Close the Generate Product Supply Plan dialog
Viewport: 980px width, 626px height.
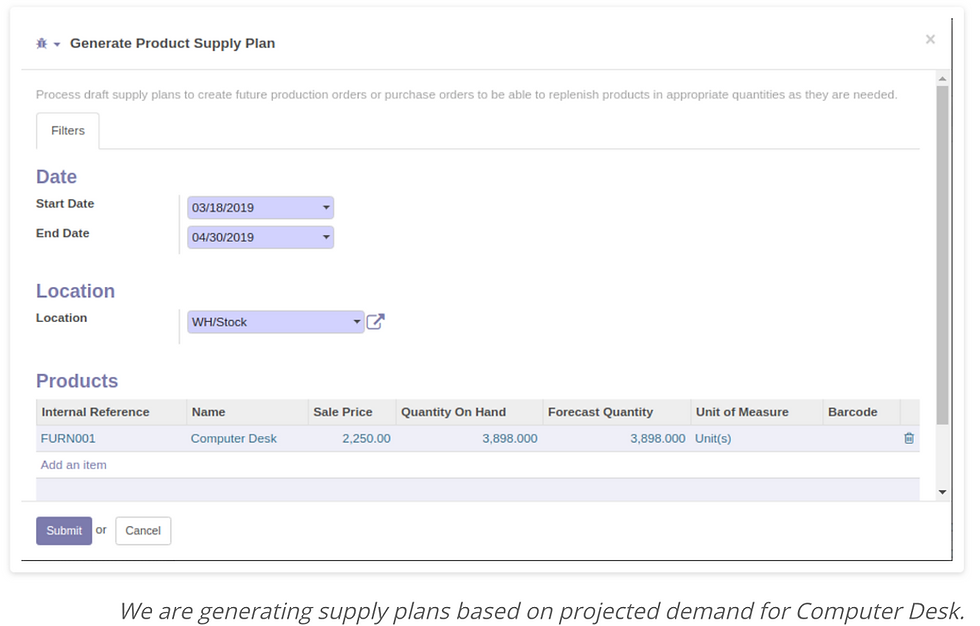pyautogui.click(x=930, y=39)
